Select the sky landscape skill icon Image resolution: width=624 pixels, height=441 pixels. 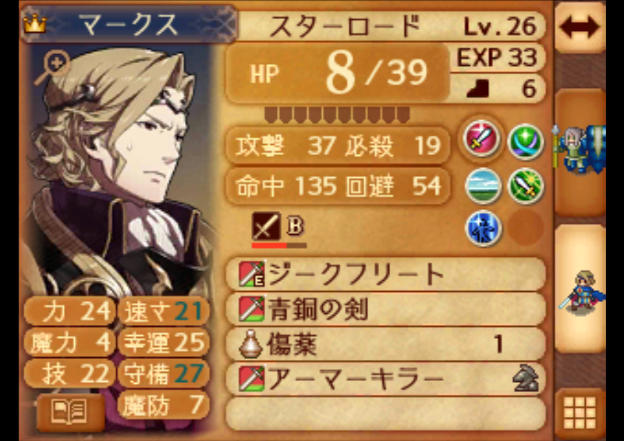point(483,186)
